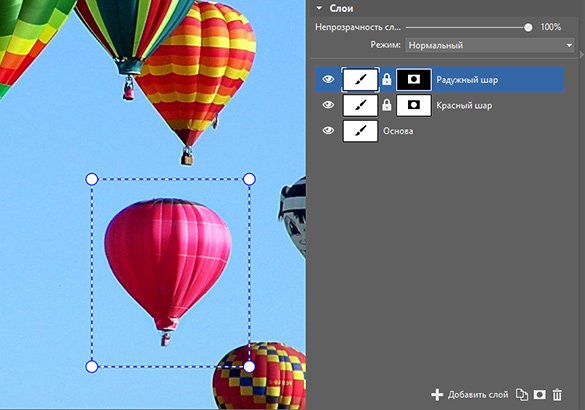
Task: Select the brush thumbnail of Красный шар layer
Action: click(360, 105)
